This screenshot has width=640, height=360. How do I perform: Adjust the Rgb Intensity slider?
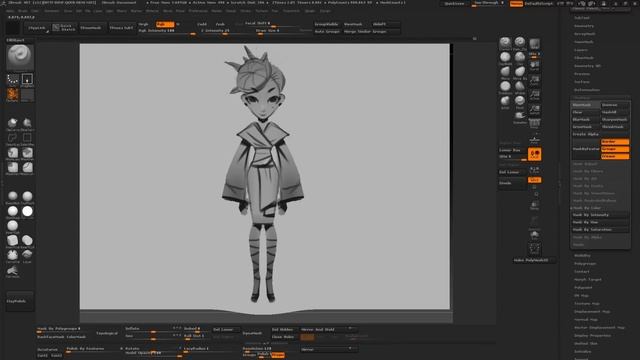[167, 31]
